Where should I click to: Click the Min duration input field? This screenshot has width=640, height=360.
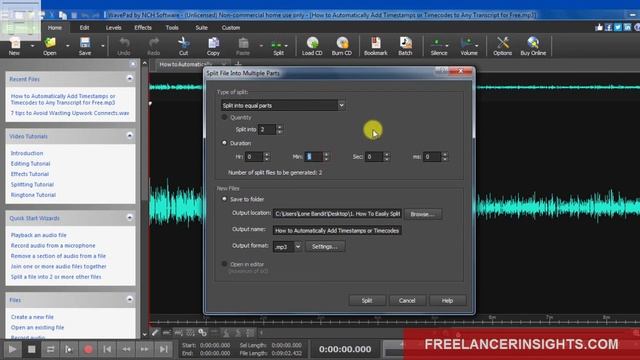313,157
